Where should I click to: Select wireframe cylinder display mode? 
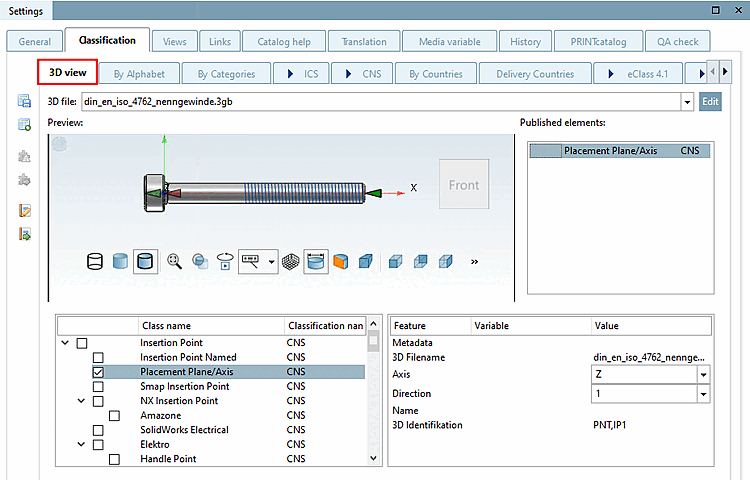(x=96, y=261)
